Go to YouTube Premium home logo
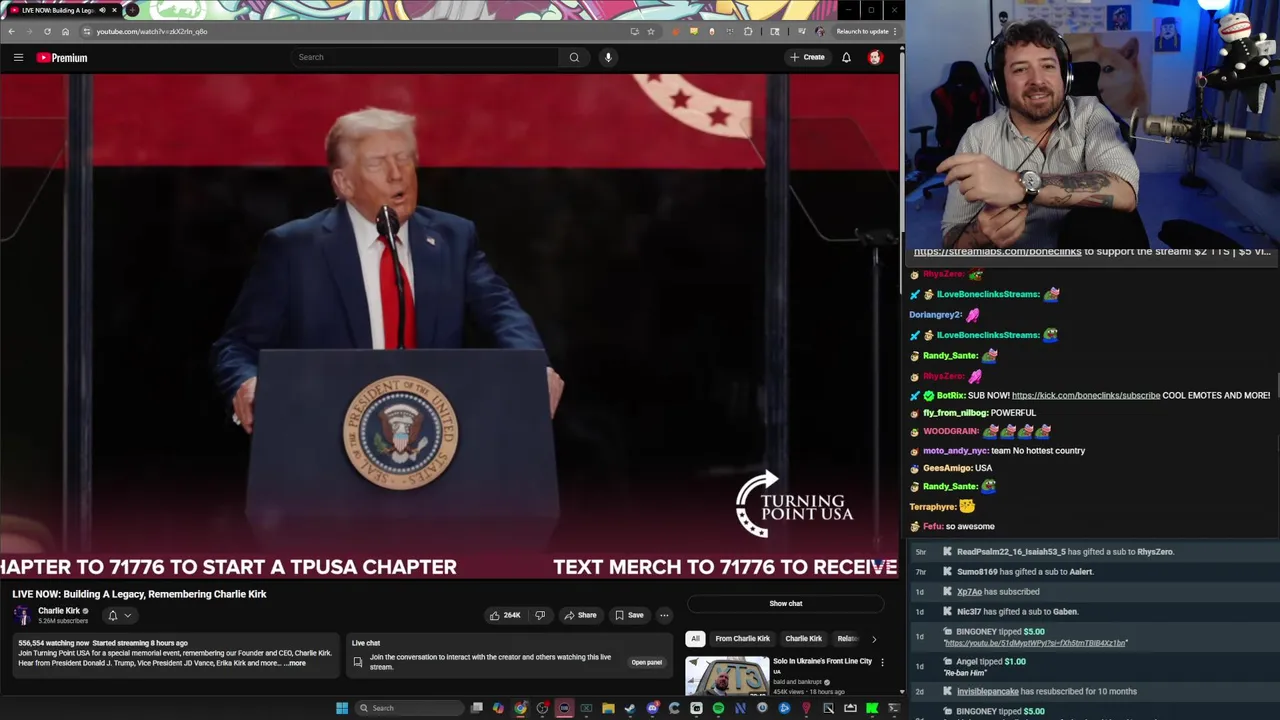 click(62, 57)
